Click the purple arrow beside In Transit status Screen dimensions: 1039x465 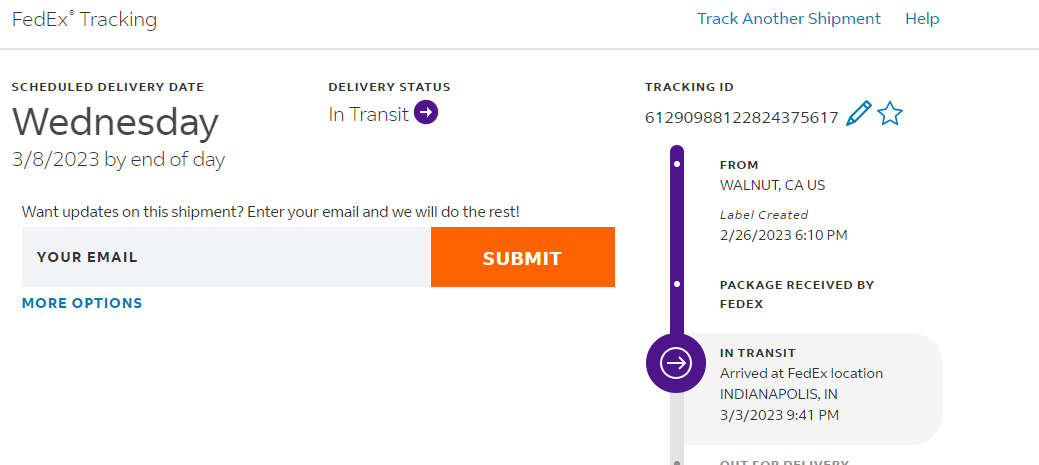(x=426, y=113)
